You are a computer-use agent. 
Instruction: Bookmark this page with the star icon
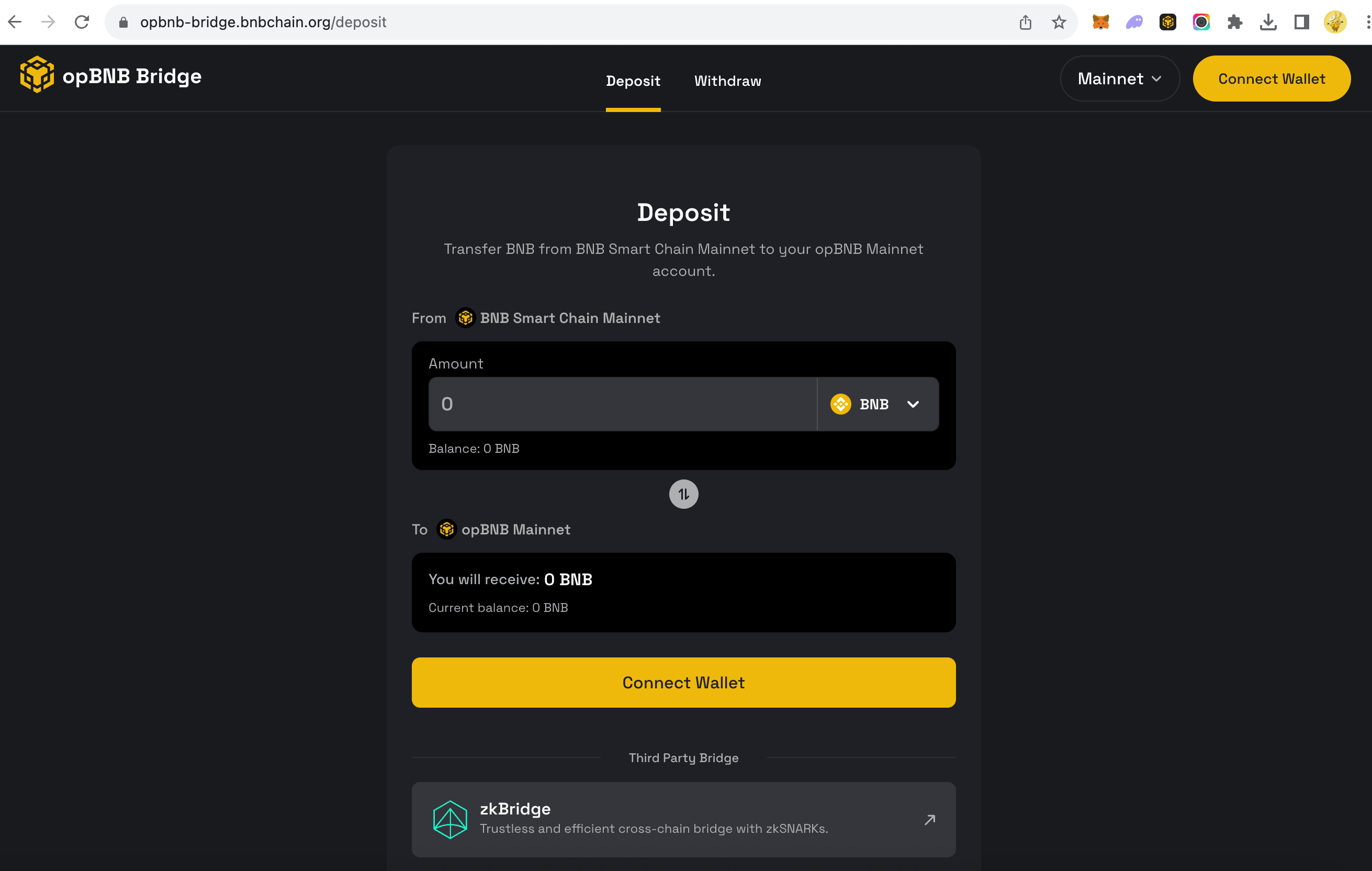coord(1059,22)
